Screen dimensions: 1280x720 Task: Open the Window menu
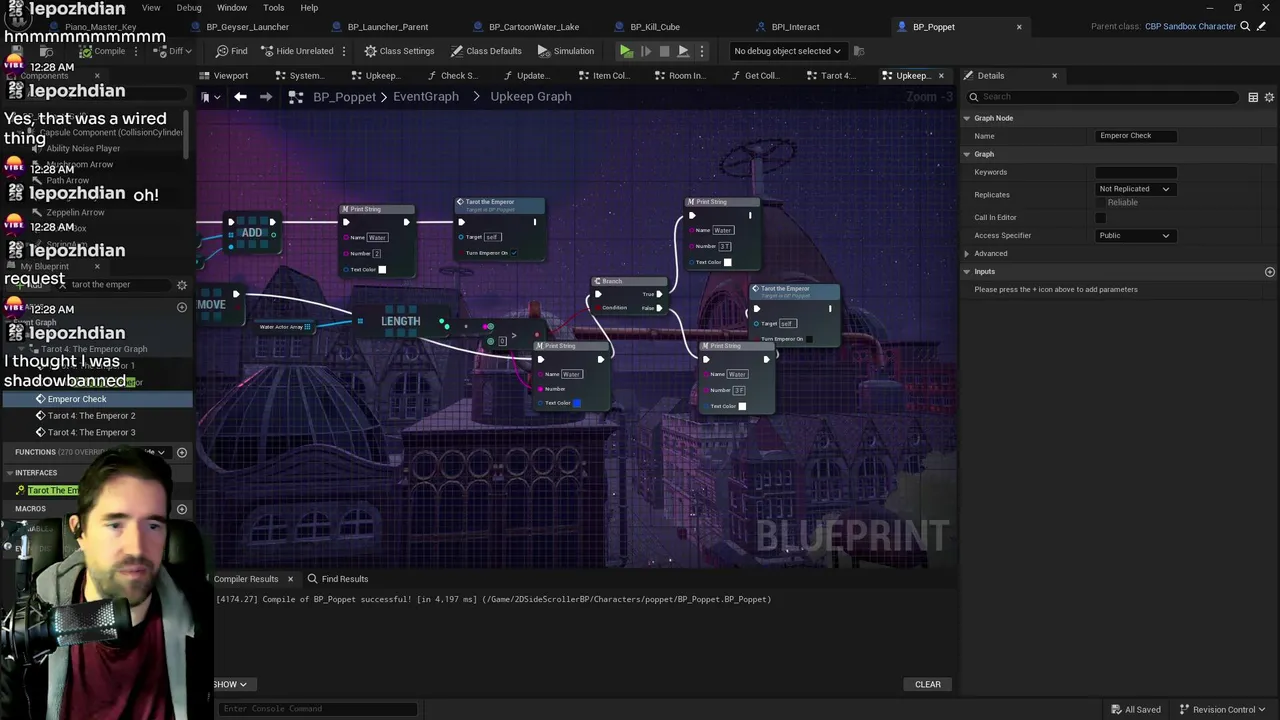[232, 8]
